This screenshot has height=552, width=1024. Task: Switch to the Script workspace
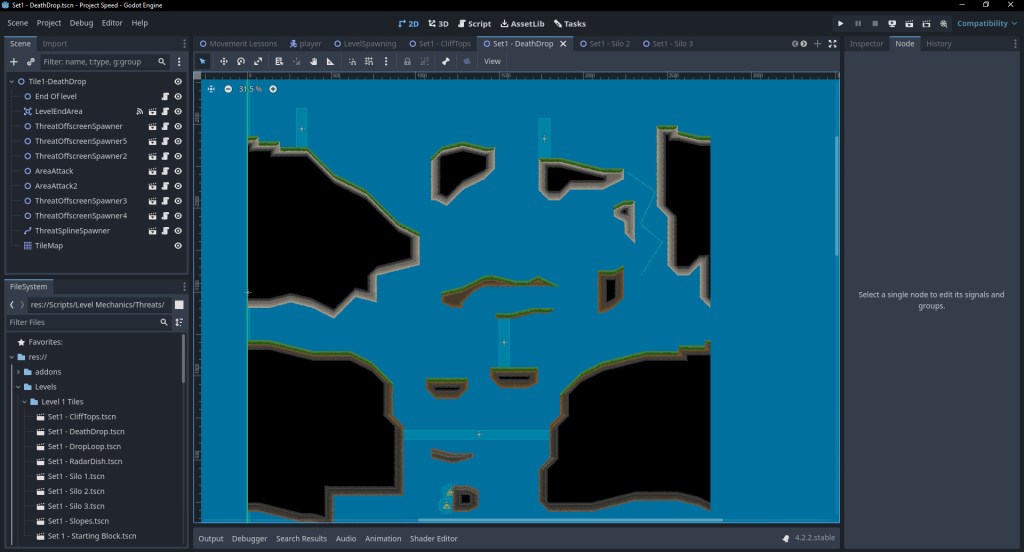(x=474, y=23)
